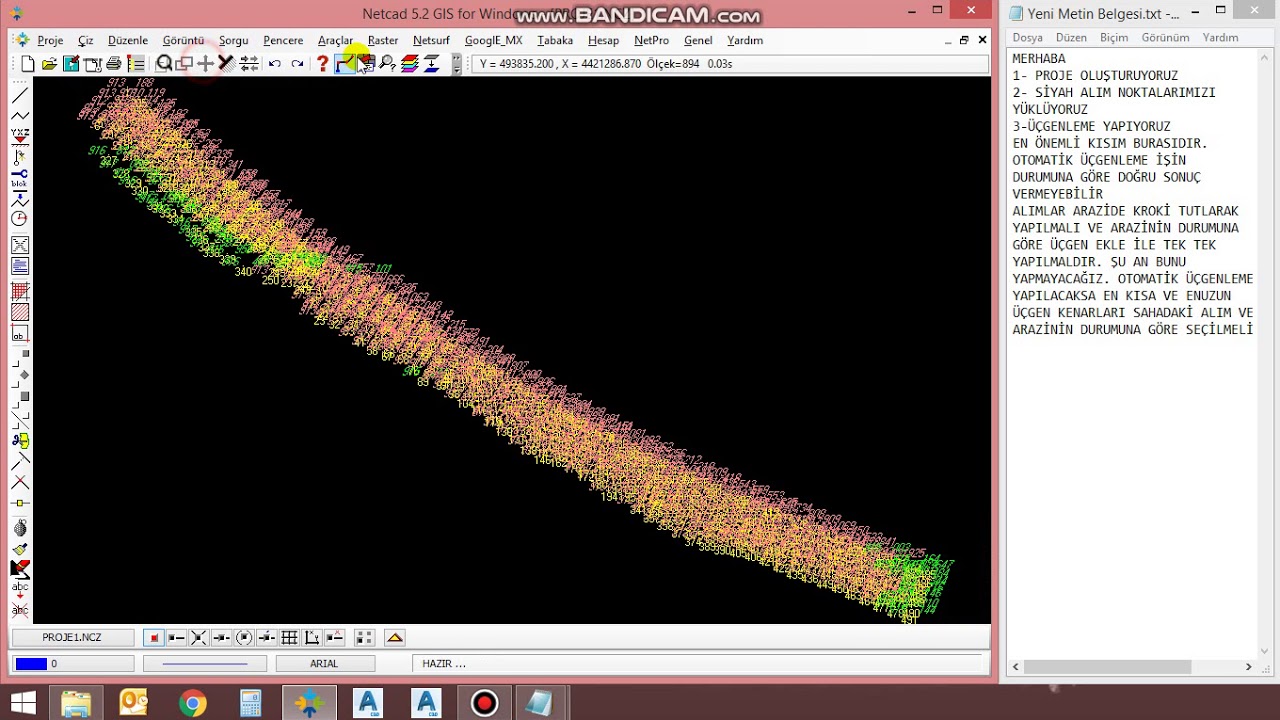Open the Sorgu menu
The image size is (1280, 720).
pyautogui.click(x=233, y=40)
